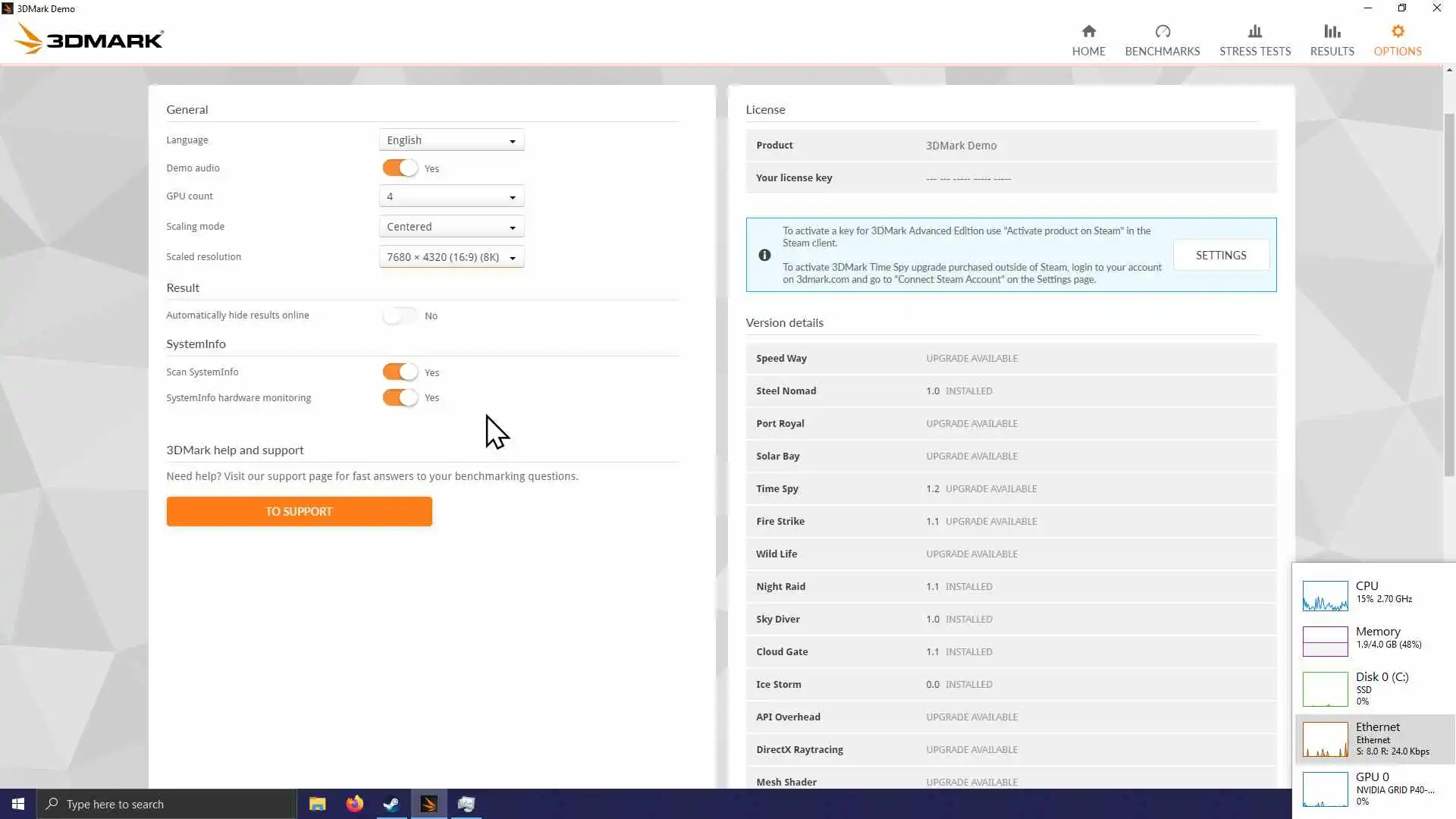The height and width of the screenshot is (819, 1456).
Task: Expand Scaled resolution dropdown
Action: click(x=451, y=257)
